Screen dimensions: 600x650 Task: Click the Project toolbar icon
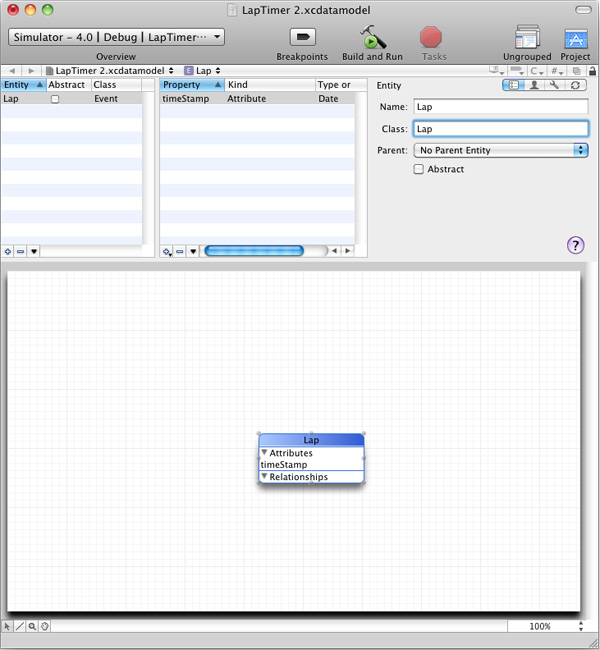tap(576, 39)
